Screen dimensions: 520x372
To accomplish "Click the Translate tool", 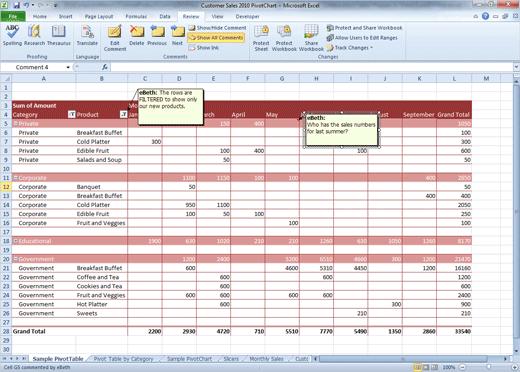I will [87, 35].
